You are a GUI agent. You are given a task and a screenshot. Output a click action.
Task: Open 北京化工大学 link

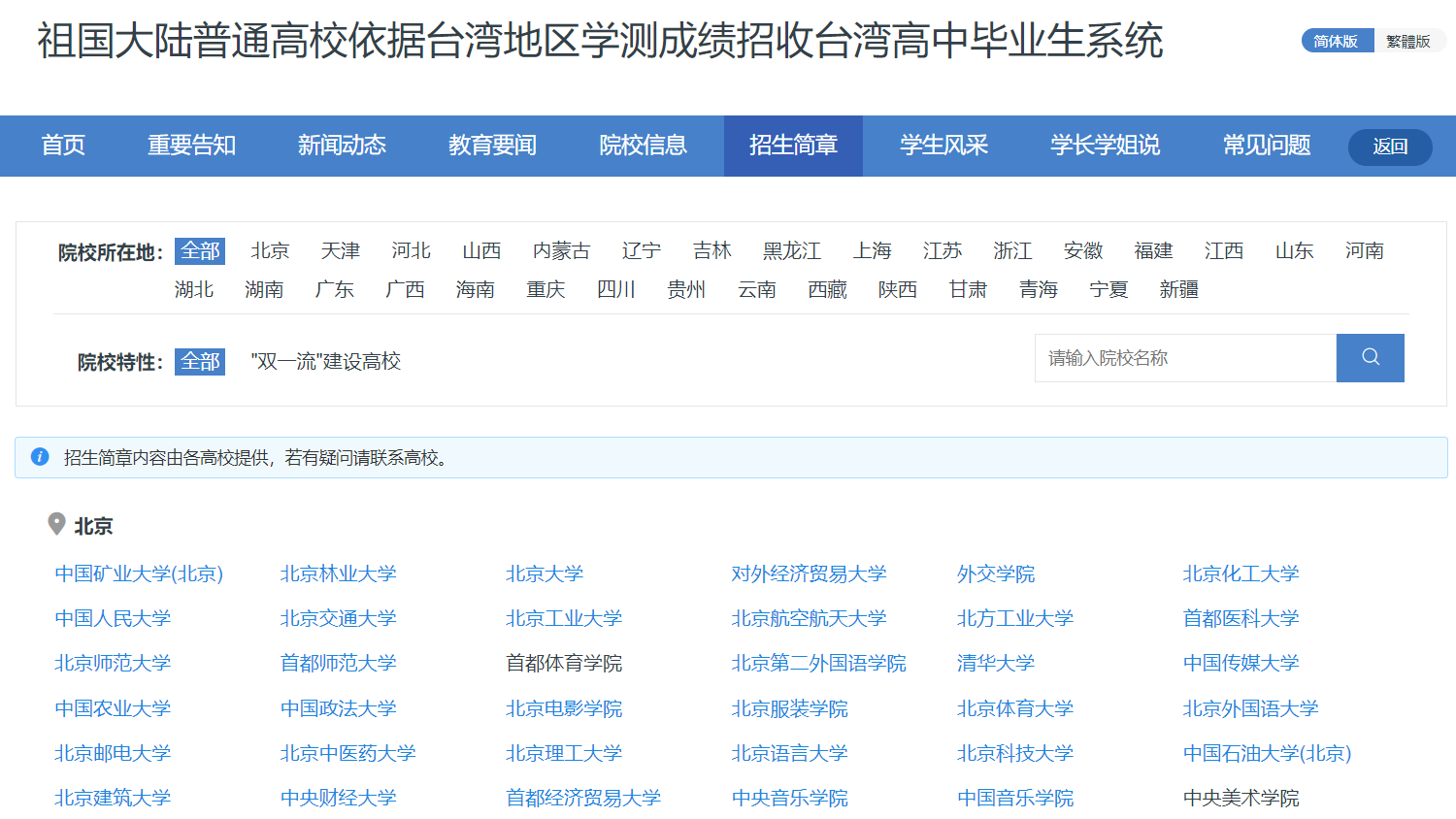(1241, 574)
